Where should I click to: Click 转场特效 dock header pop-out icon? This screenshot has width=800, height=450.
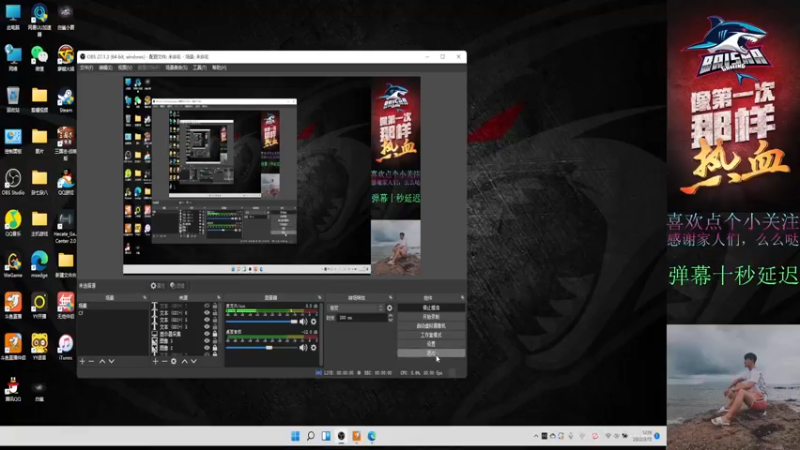coord(391,297)
